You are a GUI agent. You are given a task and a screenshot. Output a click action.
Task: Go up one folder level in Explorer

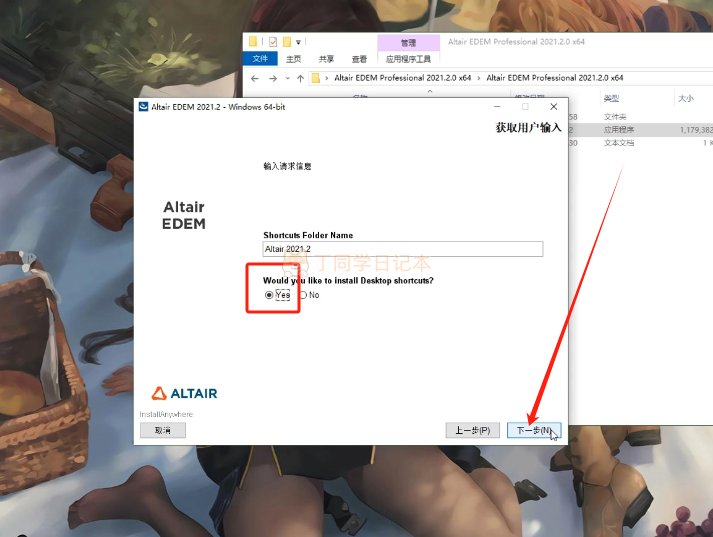pyautogui.click(x=300, y=78)
